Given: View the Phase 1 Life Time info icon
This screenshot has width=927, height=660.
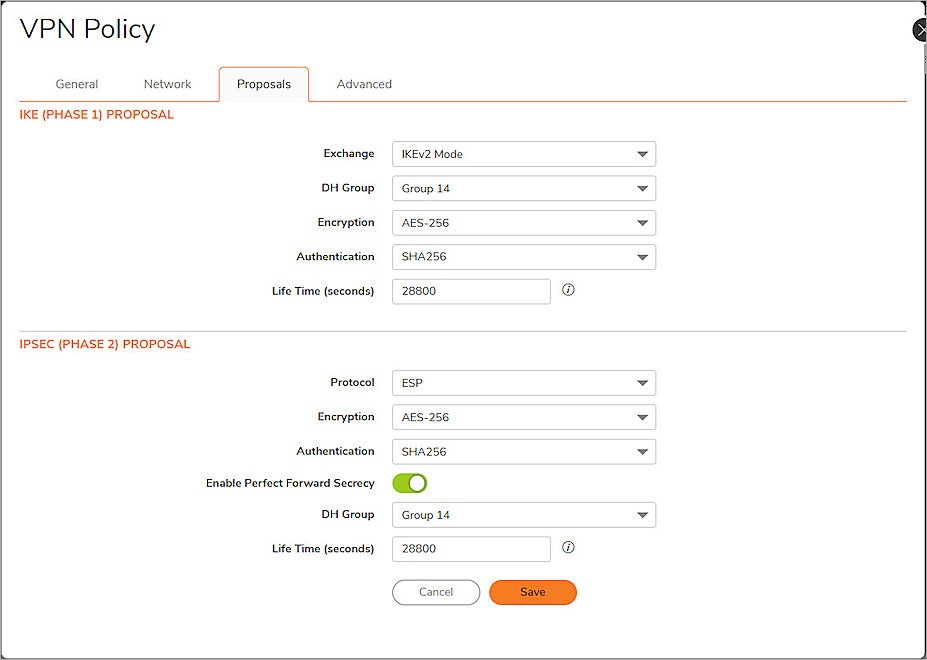Looking at the screenshot, I should coord(568,290).
